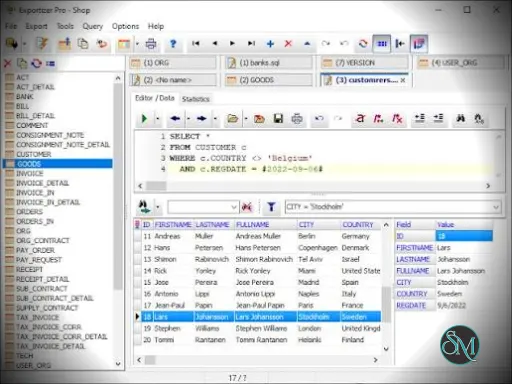512x384 pixels.
Task: Click the red X Delete record icon
Action: [x=288, y=44]
